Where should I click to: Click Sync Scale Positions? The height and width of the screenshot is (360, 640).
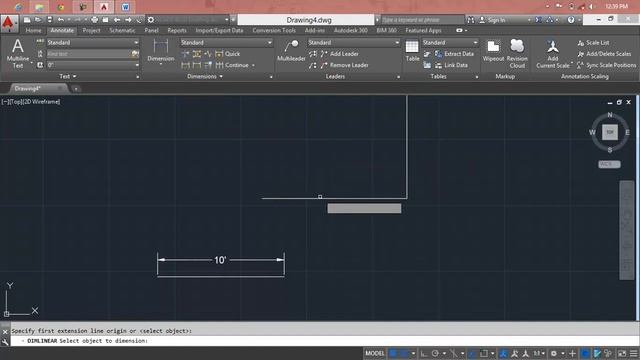pyautogui.click(x=606, y=65)
